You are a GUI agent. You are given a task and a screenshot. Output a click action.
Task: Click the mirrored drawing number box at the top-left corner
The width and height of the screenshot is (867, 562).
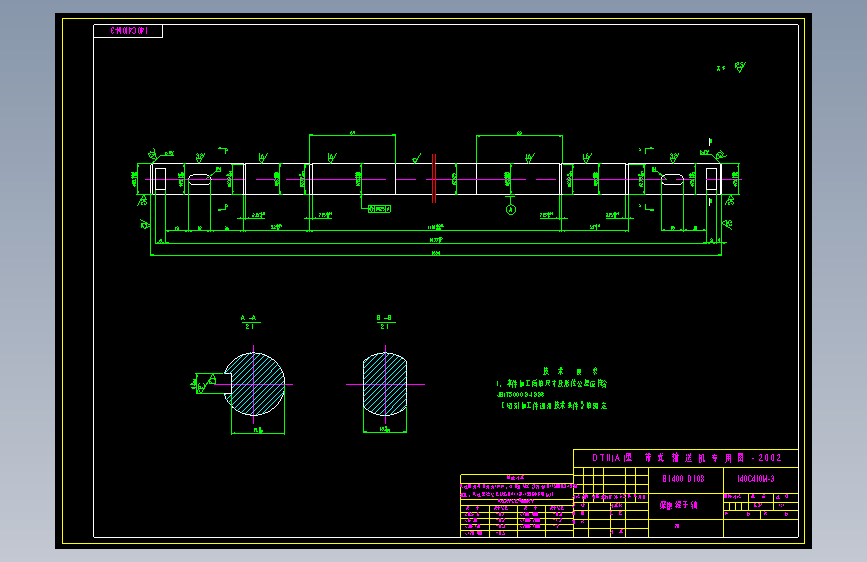coord(128,31)
